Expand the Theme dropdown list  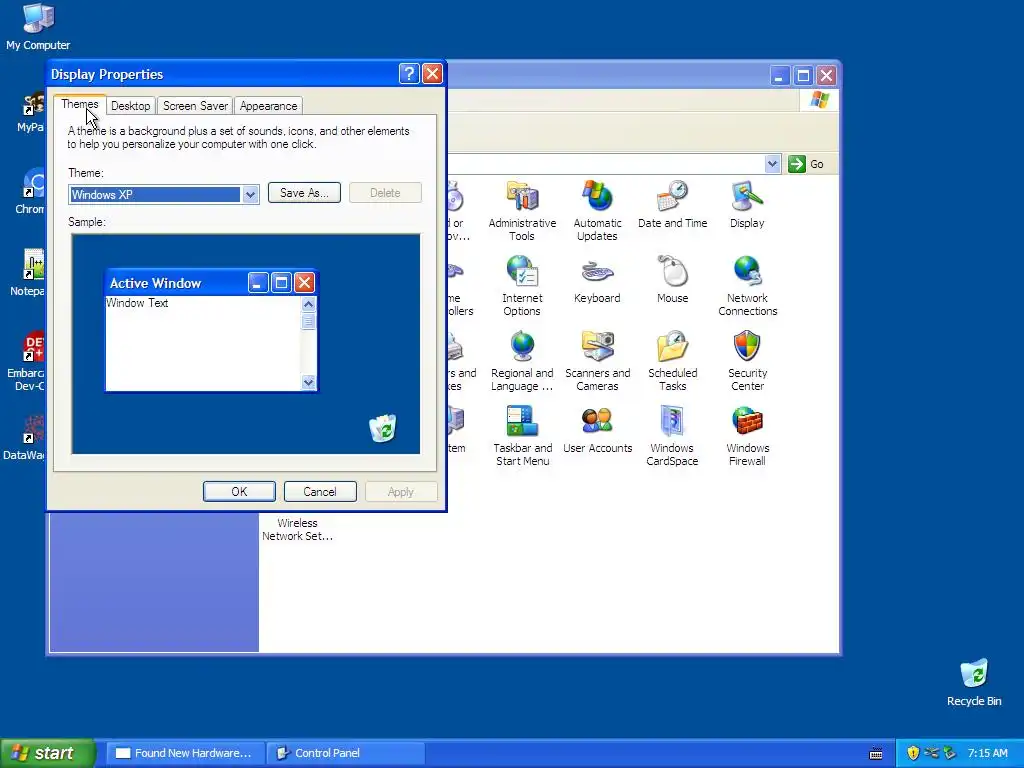(x=250, y=195)
